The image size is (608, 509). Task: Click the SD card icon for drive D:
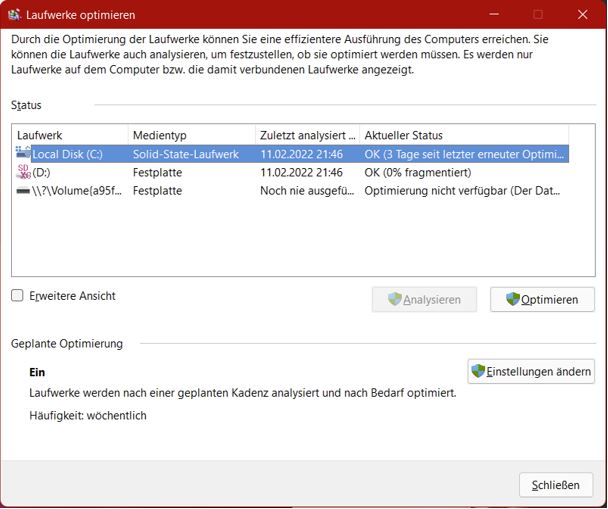pyautogui.click(x=23, y=172)
